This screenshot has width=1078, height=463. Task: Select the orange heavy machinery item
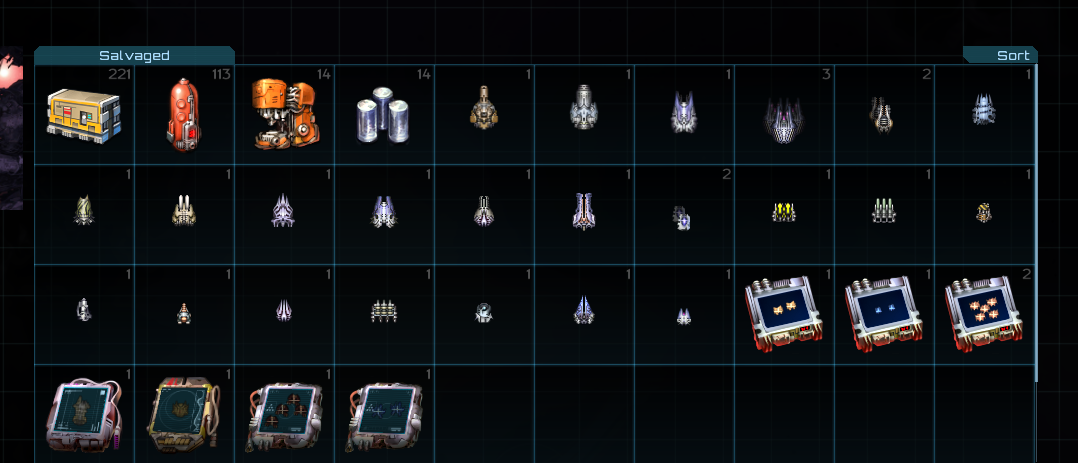(x=283, y=113)
